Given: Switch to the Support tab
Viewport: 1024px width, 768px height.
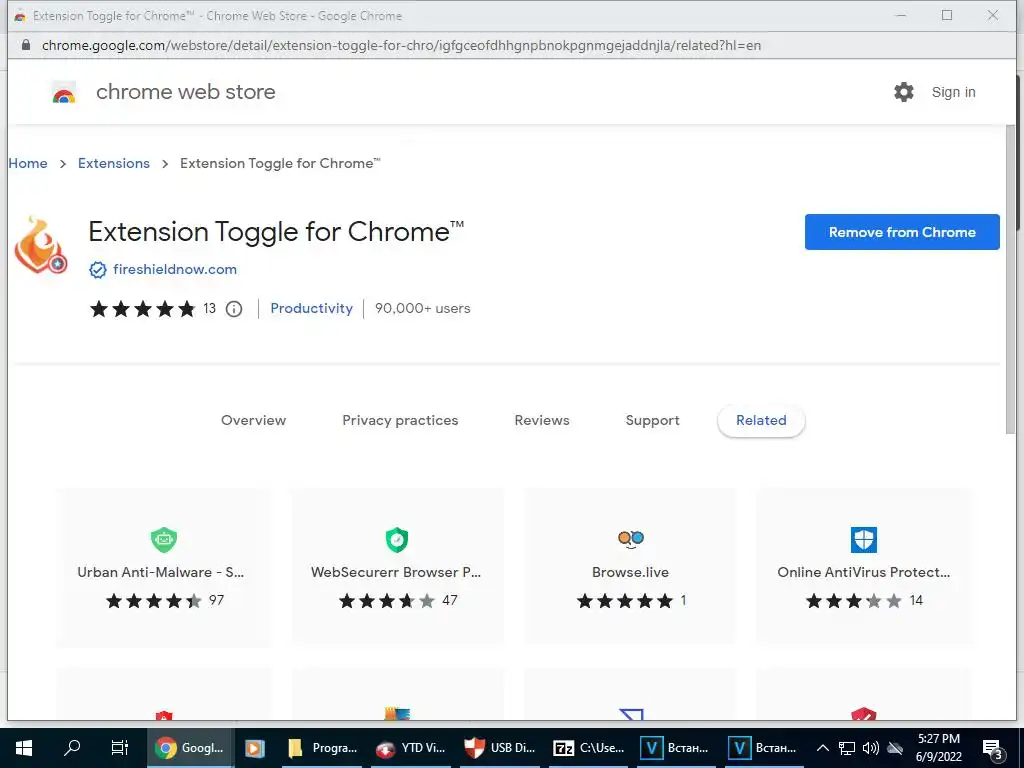Looking at the screenshot, I should point(652,421).
